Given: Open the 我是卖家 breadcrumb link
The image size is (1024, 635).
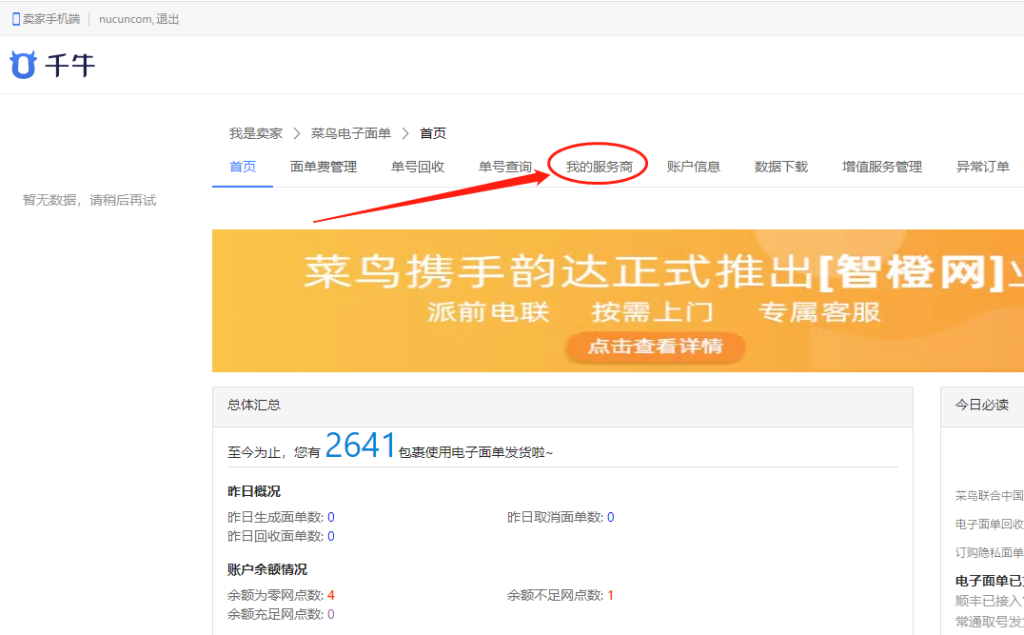Looking at the screenshot, I should 255,133.
